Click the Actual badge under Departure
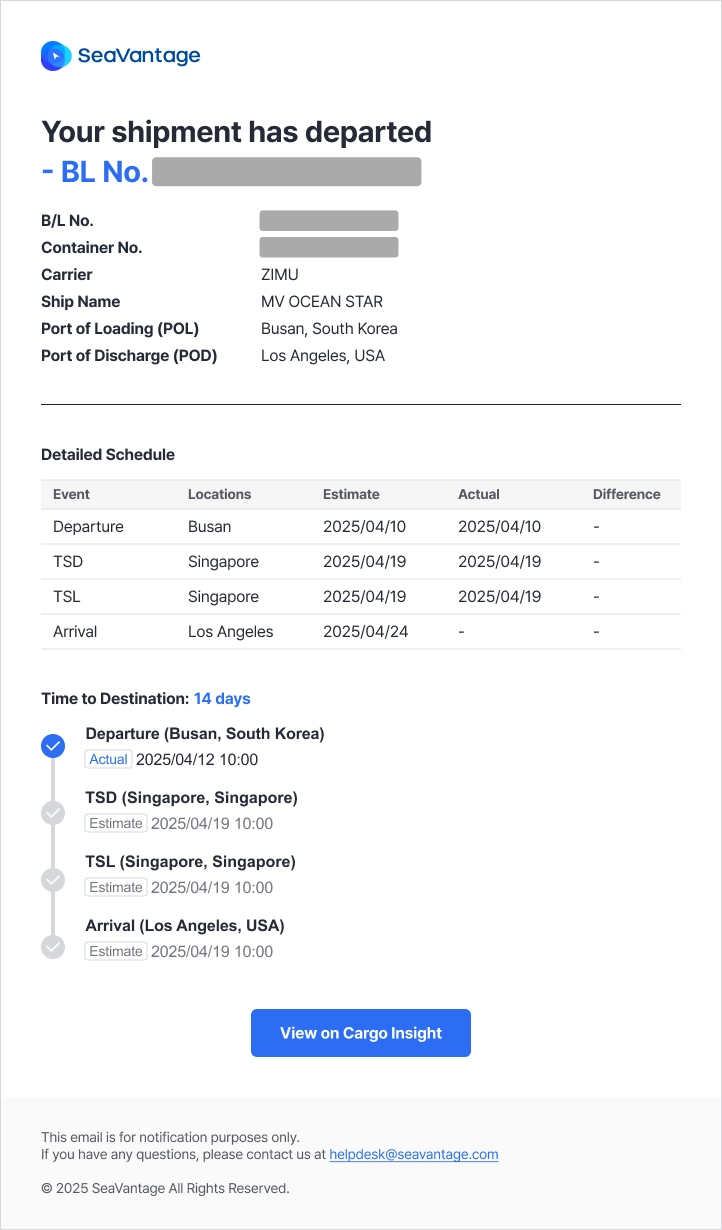 coord(109,760)
